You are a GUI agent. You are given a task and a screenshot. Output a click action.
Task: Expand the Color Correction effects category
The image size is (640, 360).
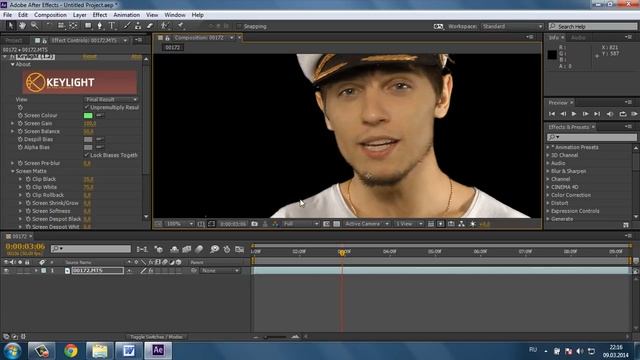548,195
